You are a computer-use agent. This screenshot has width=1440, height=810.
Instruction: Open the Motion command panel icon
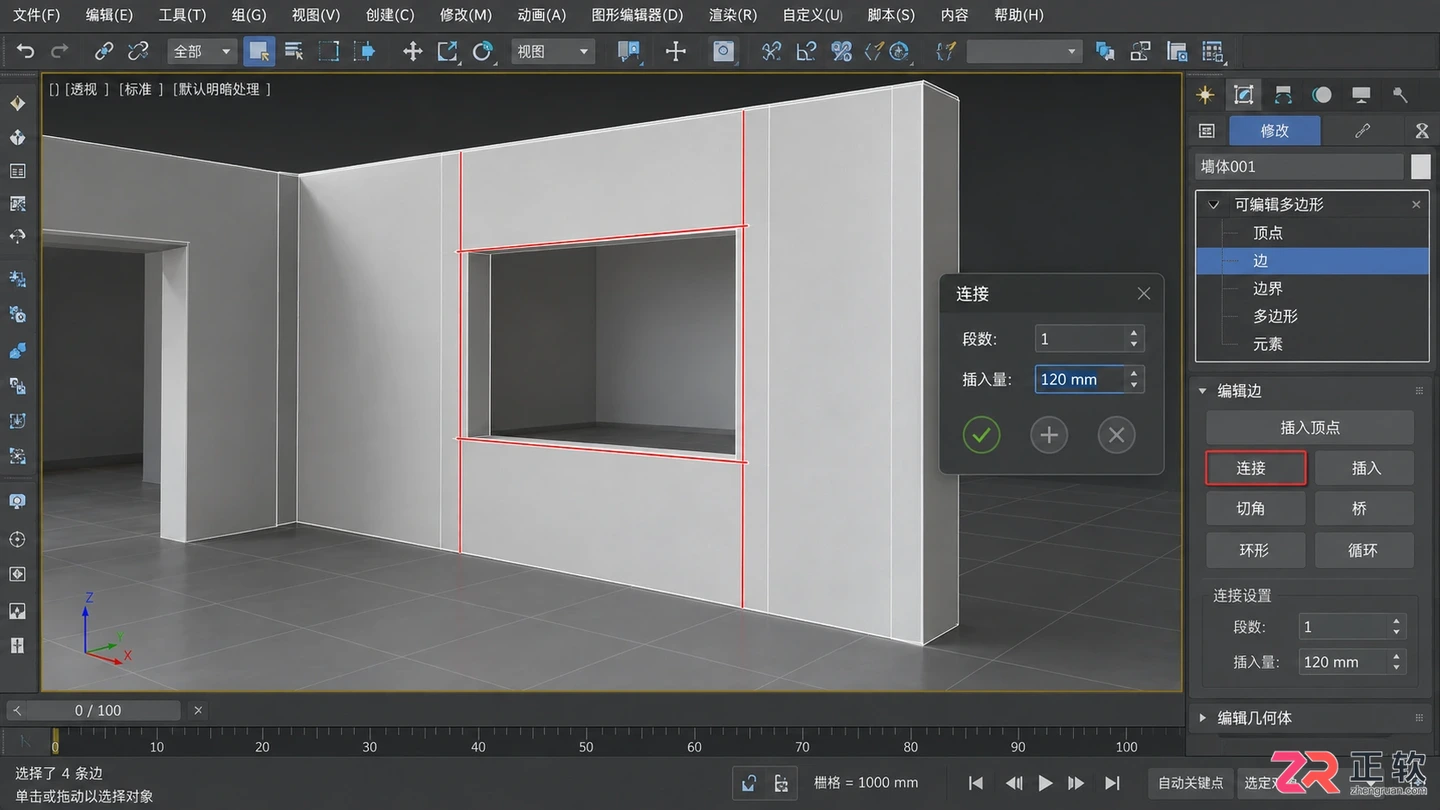click(1322, 95)
